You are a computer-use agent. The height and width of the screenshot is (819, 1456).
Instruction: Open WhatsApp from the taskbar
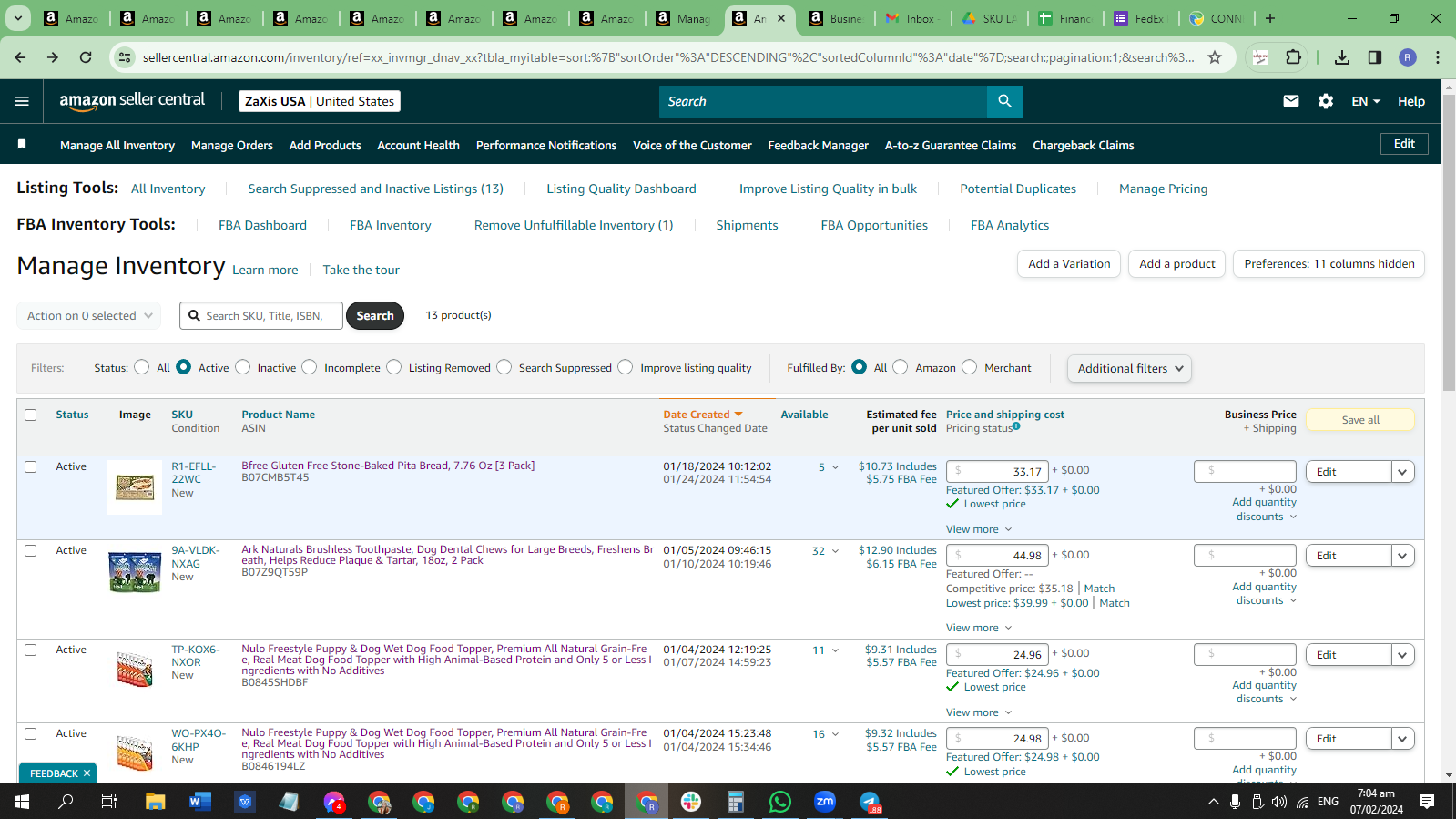pos(780,802)
